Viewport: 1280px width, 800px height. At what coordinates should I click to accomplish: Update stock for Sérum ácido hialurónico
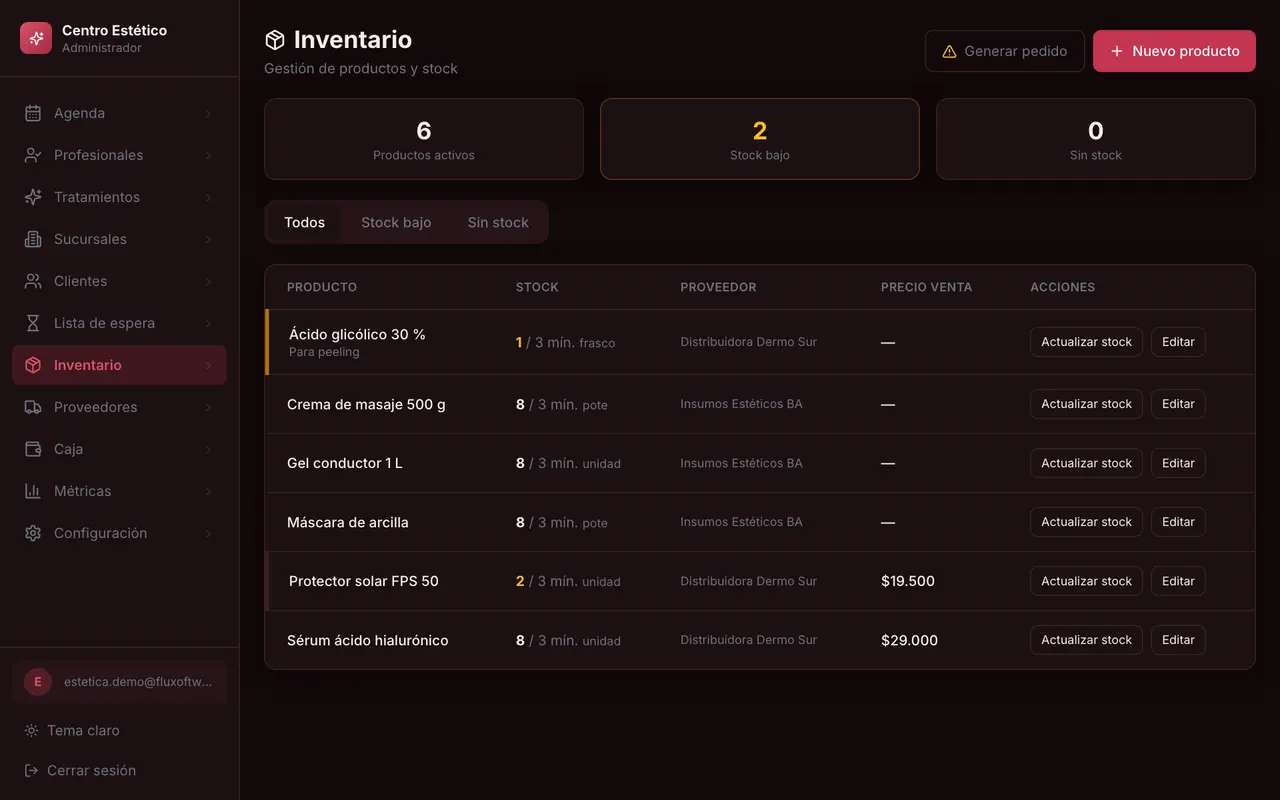1086,640
